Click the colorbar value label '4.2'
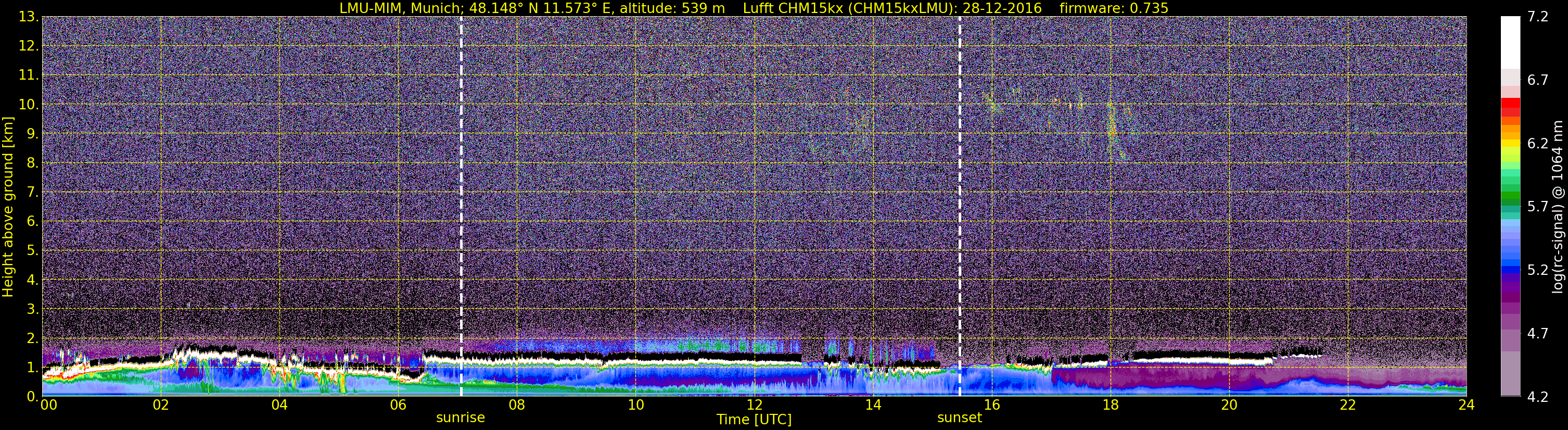Viewport: 1568px width, 430px height. tap(1538, 397)
